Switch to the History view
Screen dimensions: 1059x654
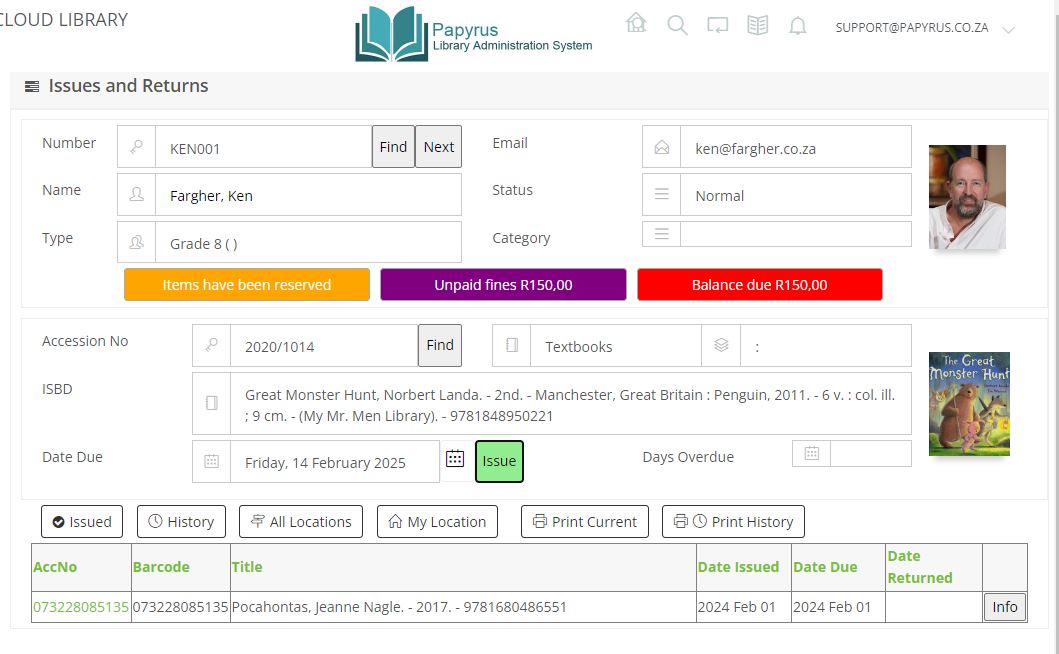tap(181, 522)
